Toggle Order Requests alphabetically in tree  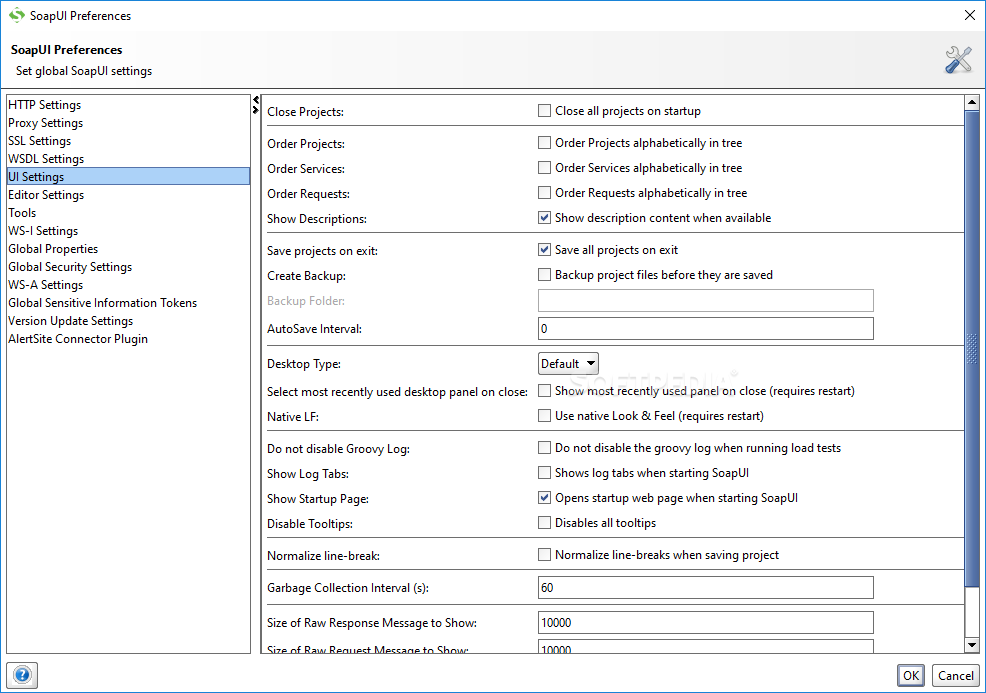[x=545, y=192]
